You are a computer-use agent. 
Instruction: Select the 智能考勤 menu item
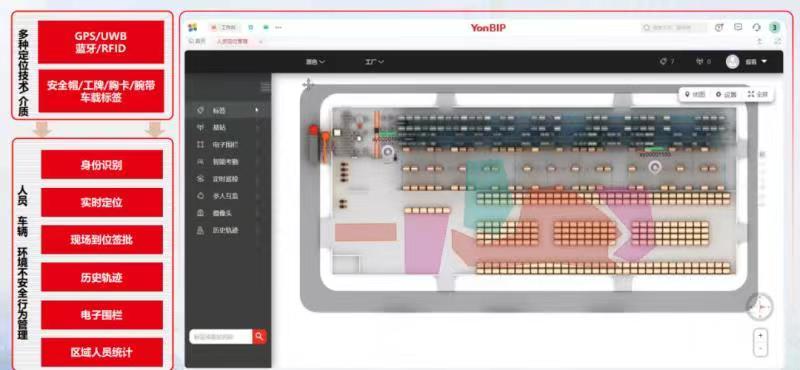(x=226, y=162)
